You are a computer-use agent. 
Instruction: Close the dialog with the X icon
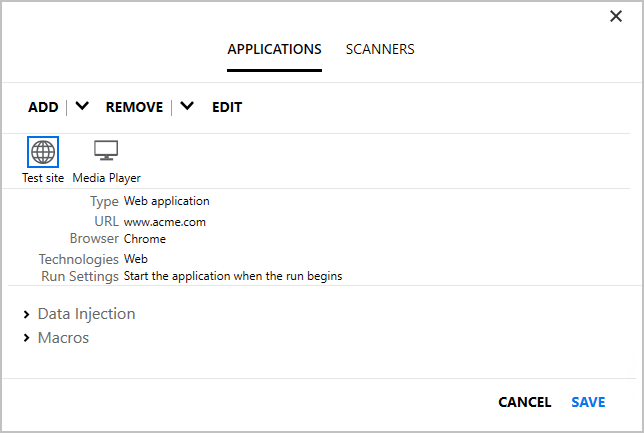point(616,17)
